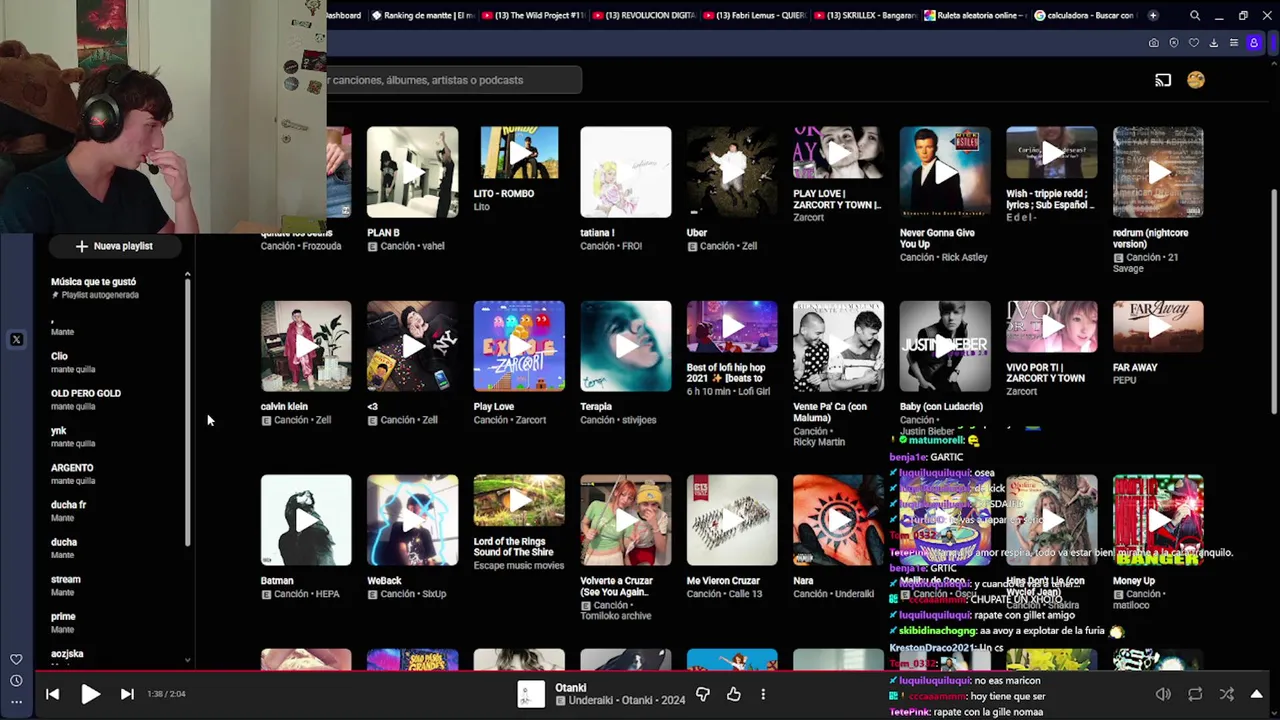
Task: Play Never Gonna Give You Up overlay button
Action: tap(945, 172)
